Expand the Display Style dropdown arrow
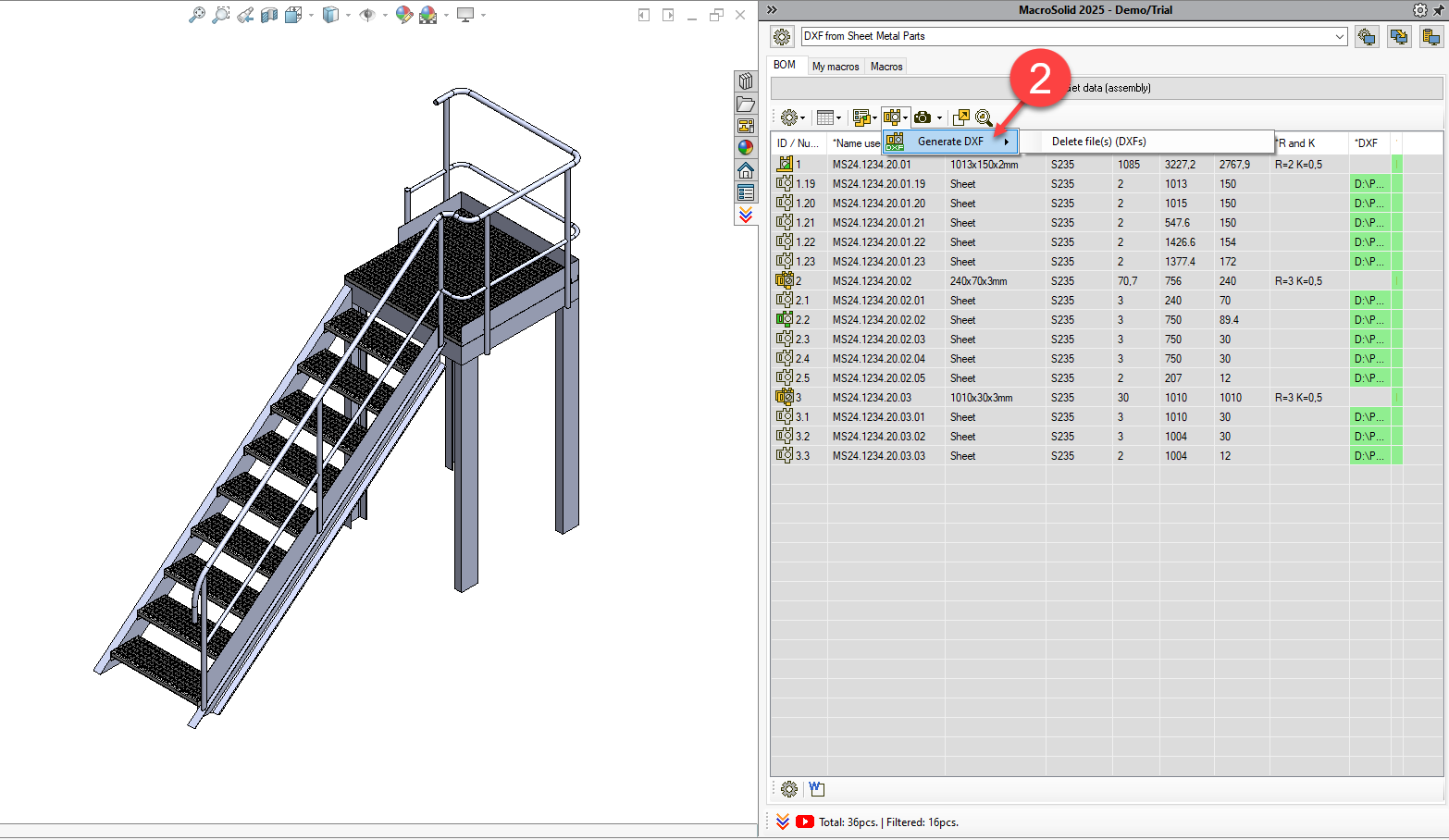Screen dimensions: 1449x840 coord(348,15)
